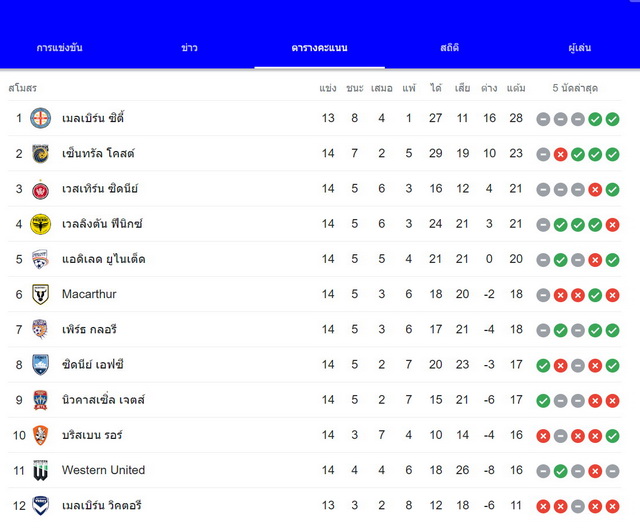Screen dimensions: 640x528
Task: Click the แต้ม points column header
Action: point(516,88)
